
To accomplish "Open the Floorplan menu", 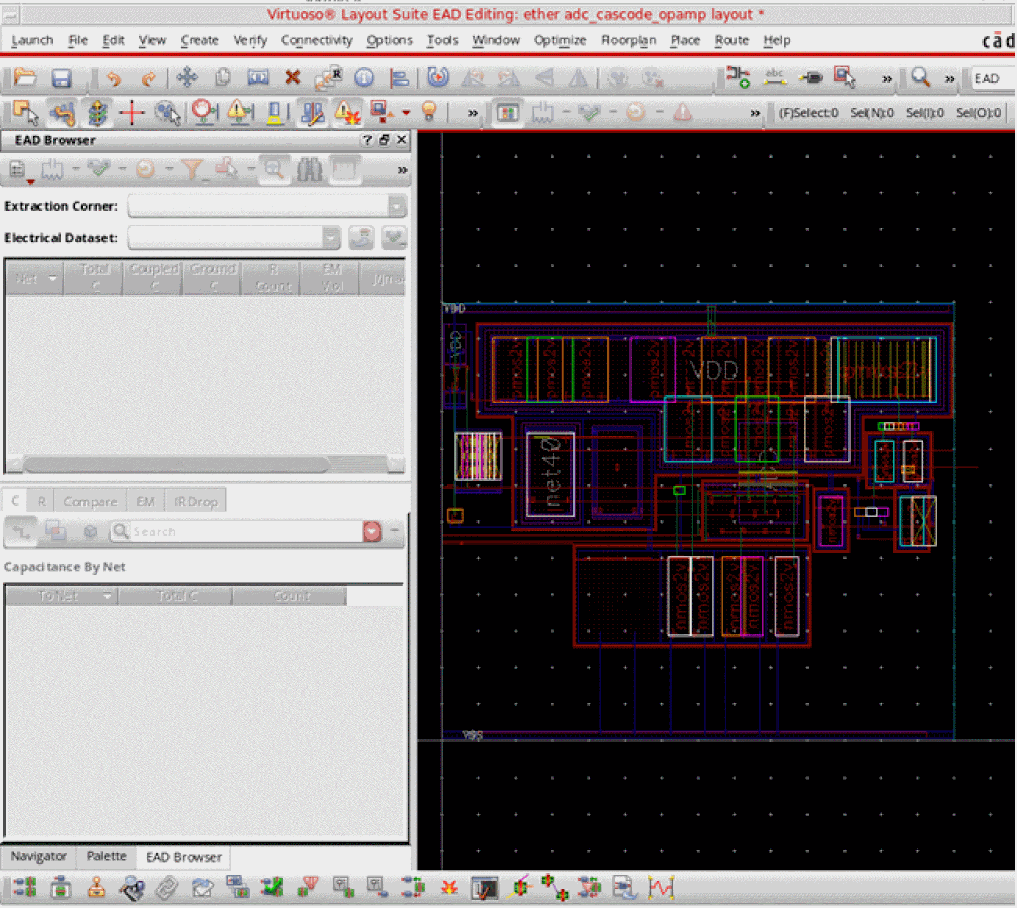I will point(627,40).
